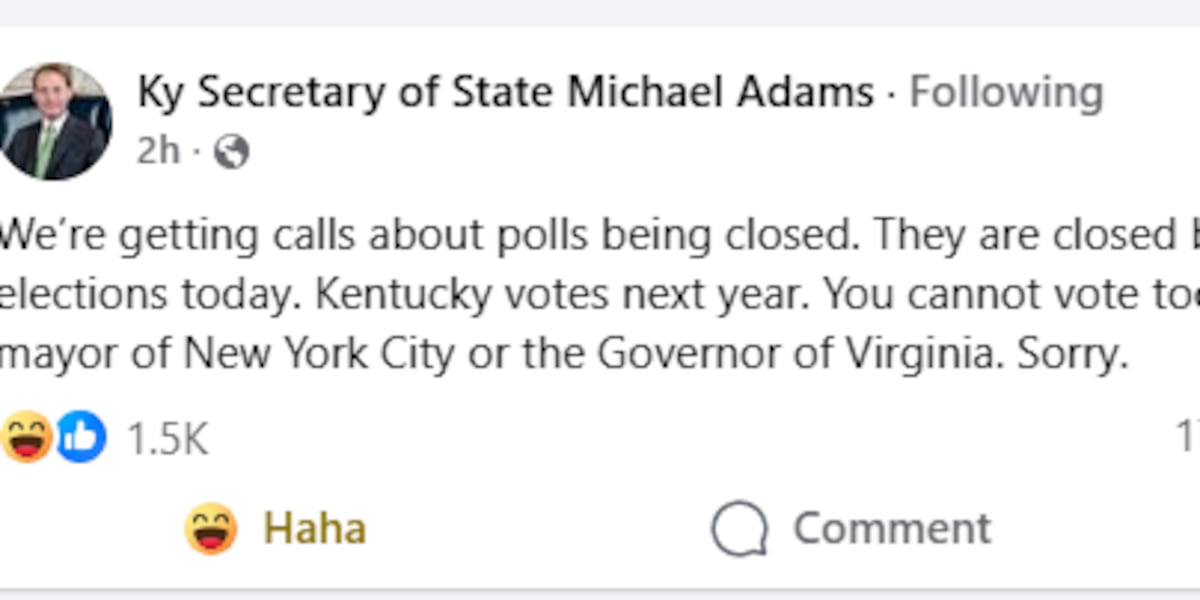The height and width of the screenshot is (600, 1200).
Task: Click the Following text in the post header
Action: click(x=1006, y=91)
